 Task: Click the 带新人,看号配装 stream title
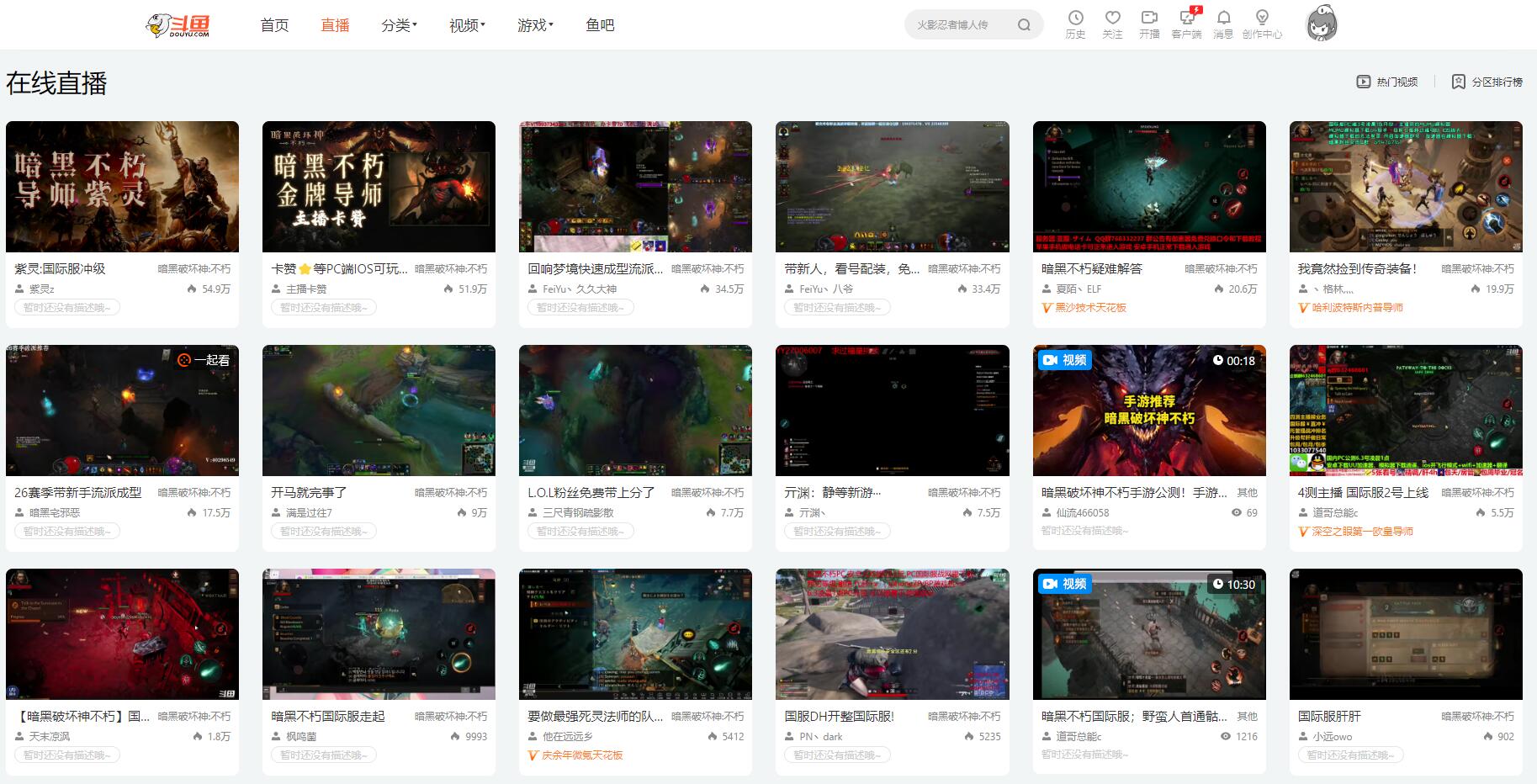[852, 268]
